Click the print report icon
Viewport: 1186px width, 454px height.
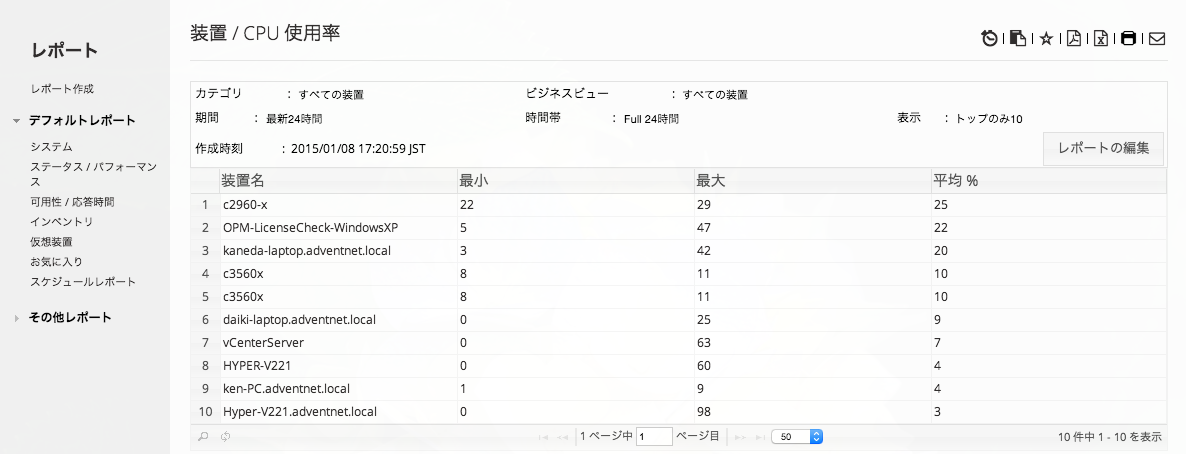tap(1129, 39)
